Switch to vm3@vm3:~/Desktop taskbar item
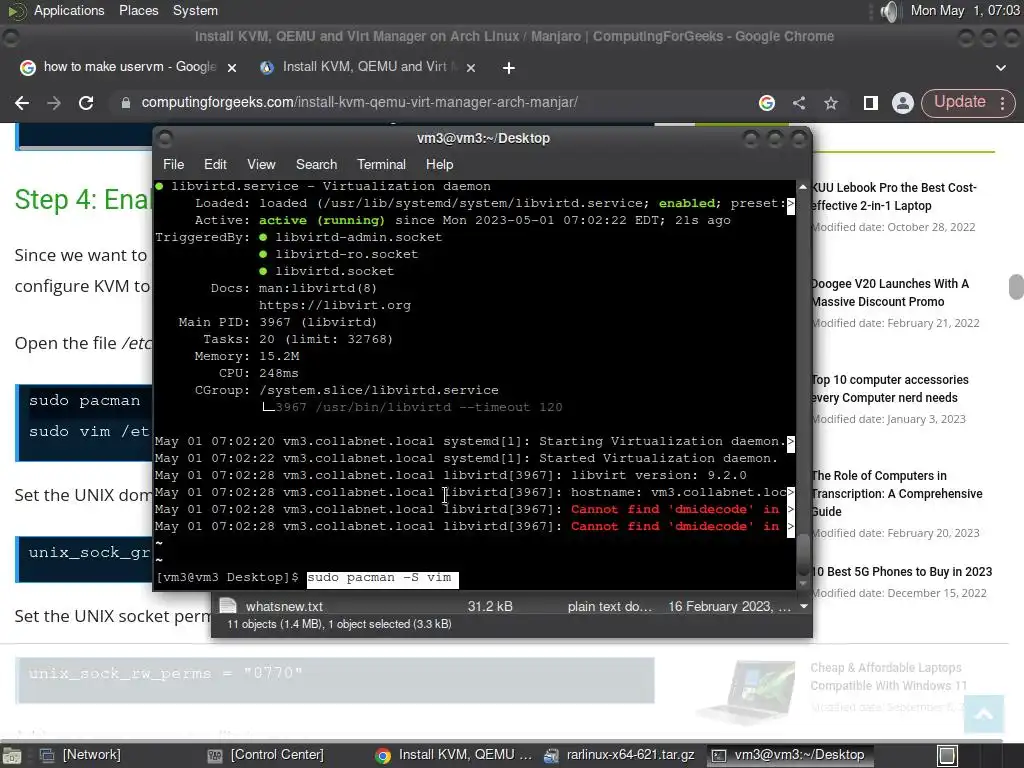 click(788, 755)
